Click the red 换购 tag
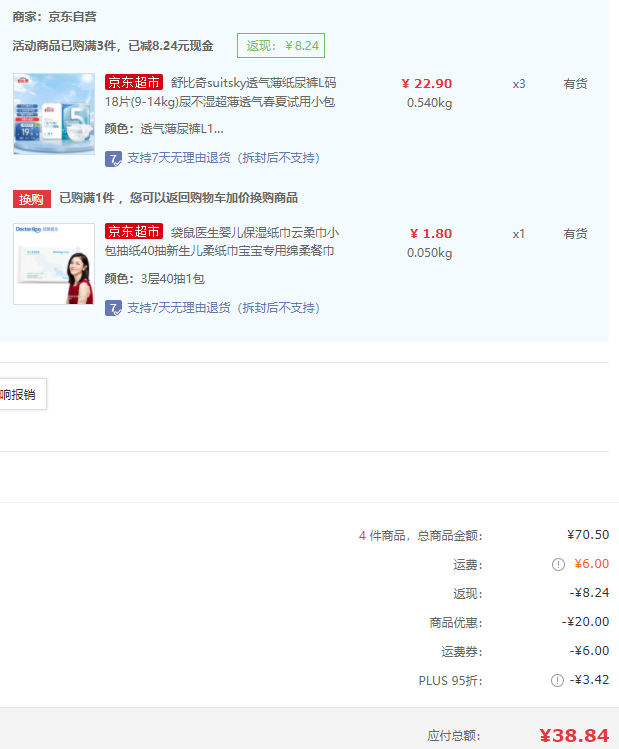This screenshot has width=619, height=749. click(x=32, y=199)
